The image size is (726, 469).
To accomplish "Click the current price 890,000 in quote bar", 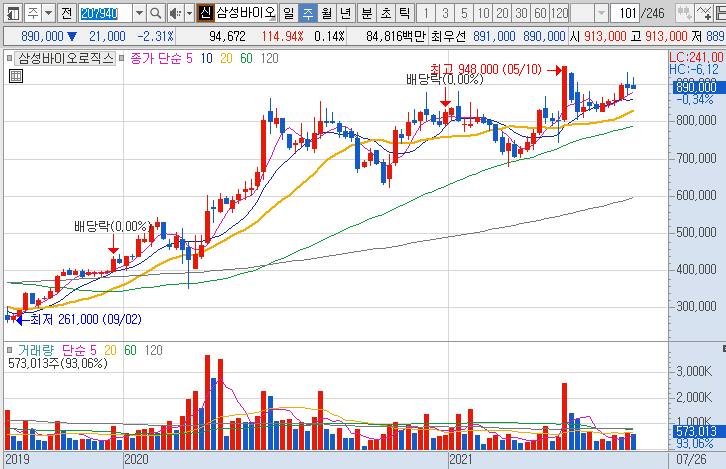I will 42,36.
